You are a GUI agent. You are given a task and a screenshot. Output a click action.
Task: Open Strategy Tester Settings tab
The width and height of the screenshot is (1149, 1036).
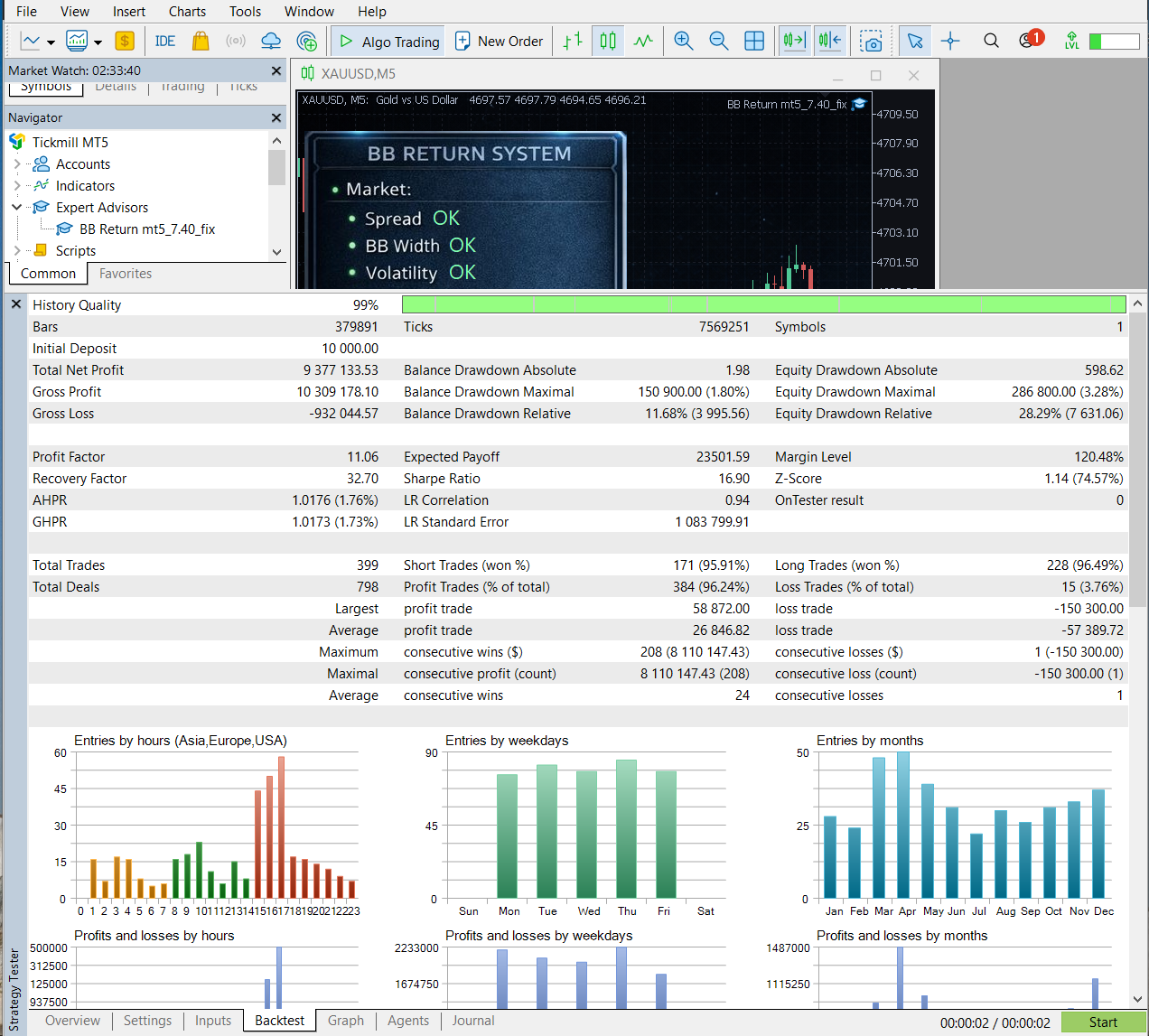[147, 1021]
